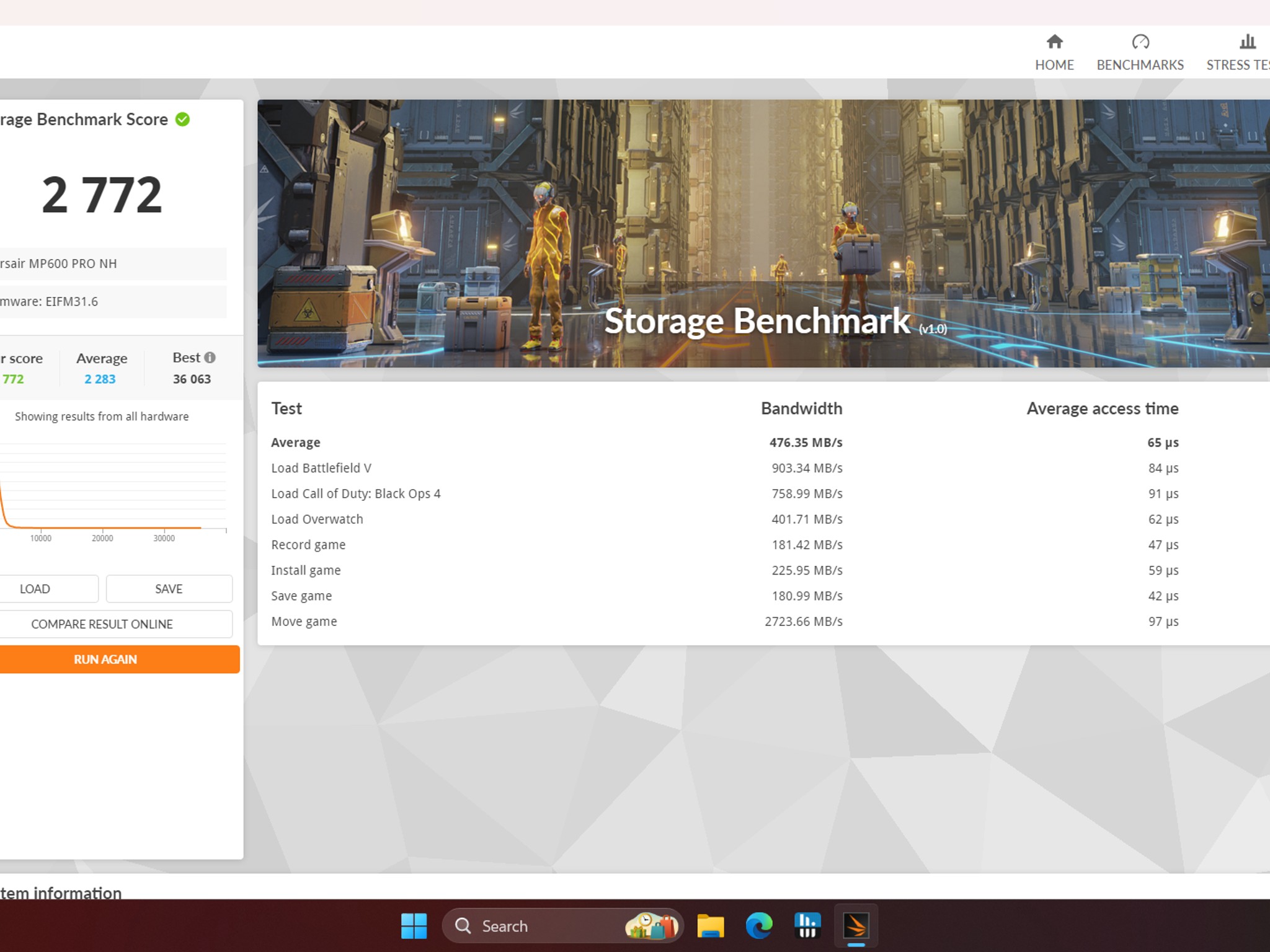The image size is (1270, 952).
Task: Click the 476.35 MB/s average bandwidth
Action: click(806, 443)
